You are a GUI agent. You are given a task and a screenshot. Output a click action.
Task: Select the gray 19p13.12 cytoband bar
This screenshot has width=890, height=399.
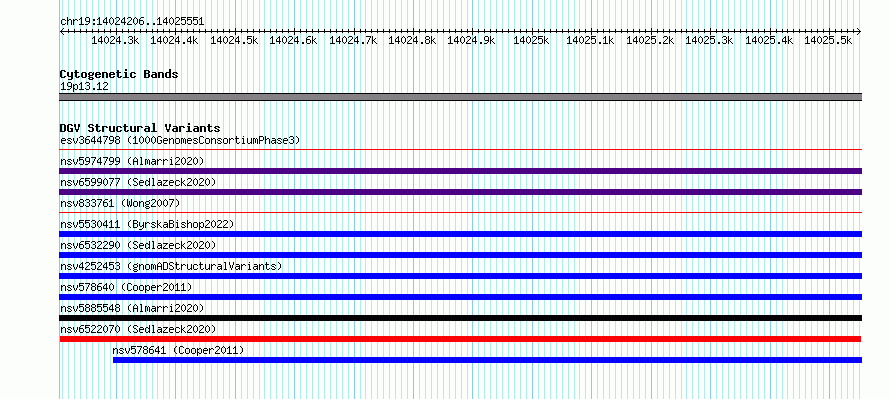pyautogui.click(x=461, y=97)
